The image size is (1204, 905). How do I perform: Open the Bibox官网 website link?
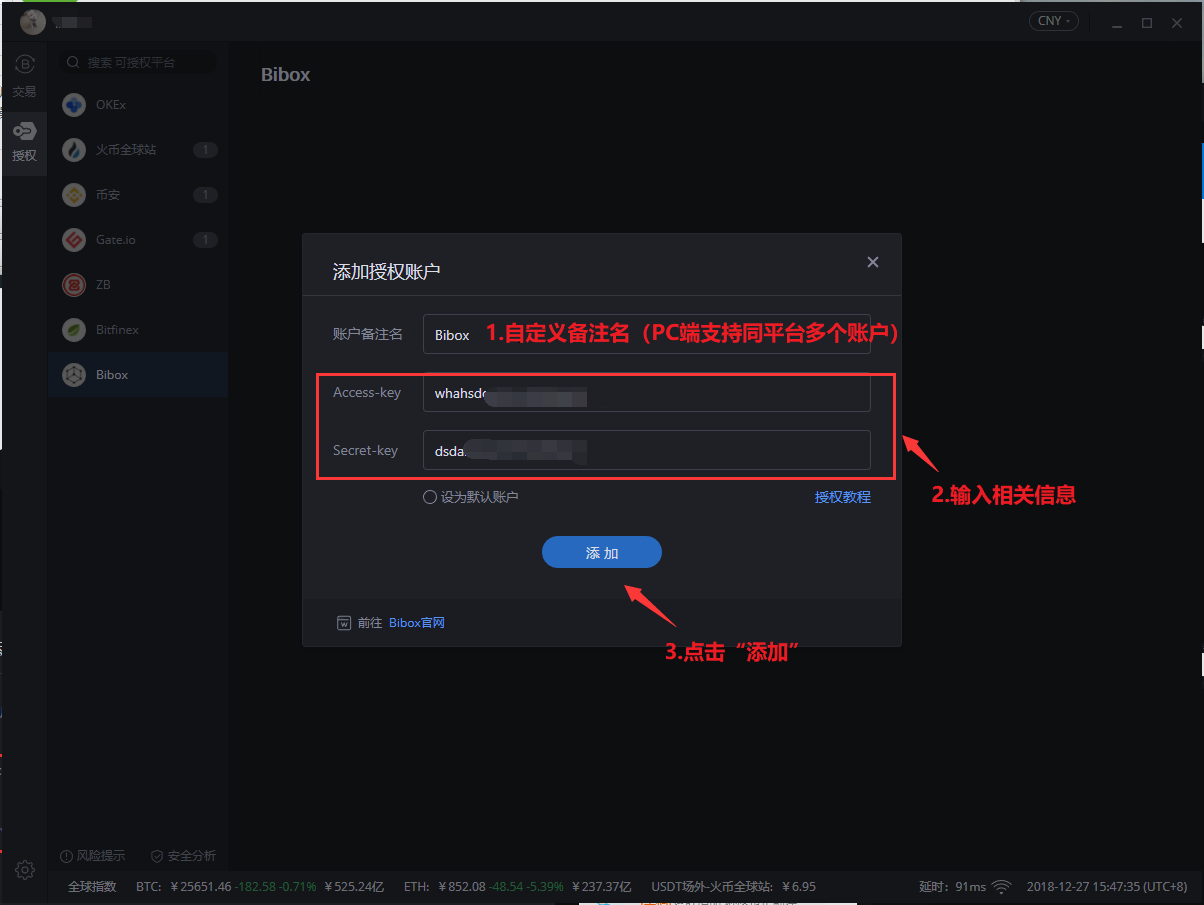click(x=417, y=623)
